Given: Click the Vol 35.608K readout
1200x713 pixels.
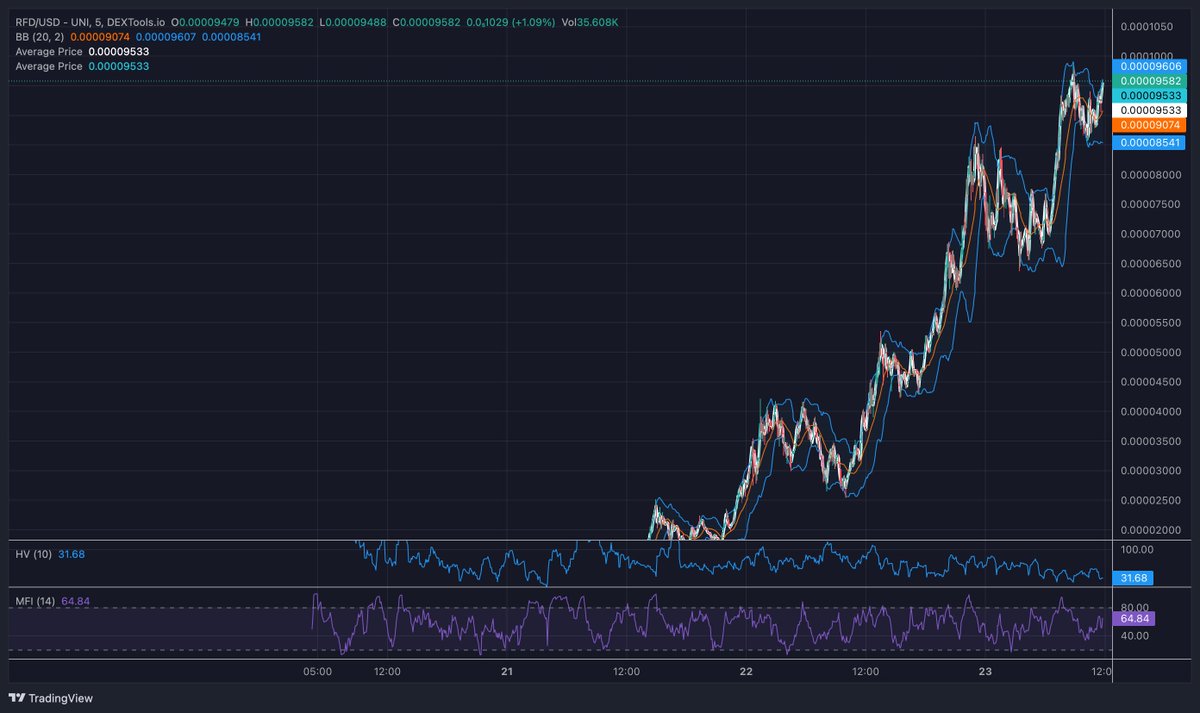Looking at the screenshot, I should click(x=591, y=21).
